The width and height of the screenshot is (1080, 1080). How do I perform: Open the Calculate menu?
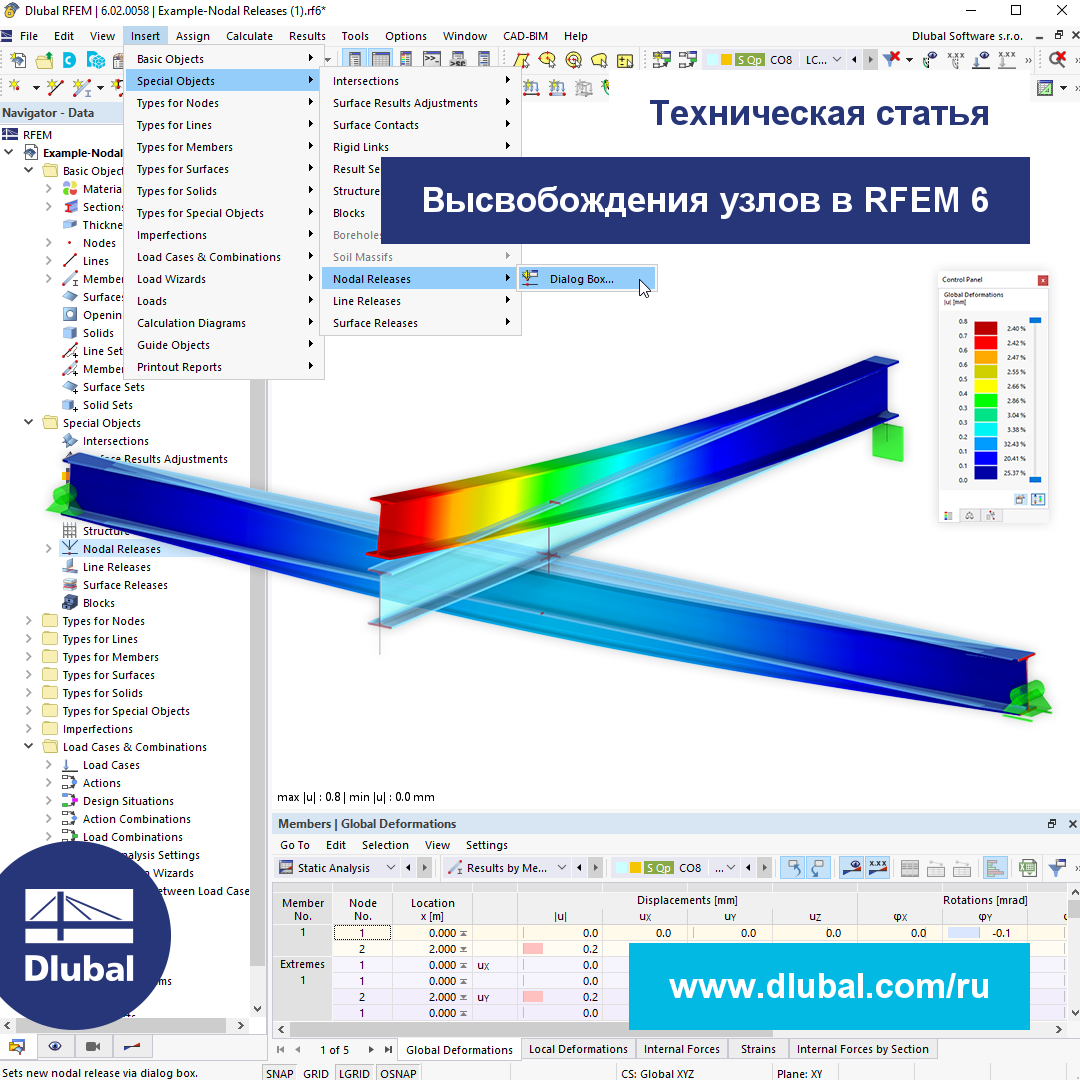[x=249, y=36]
